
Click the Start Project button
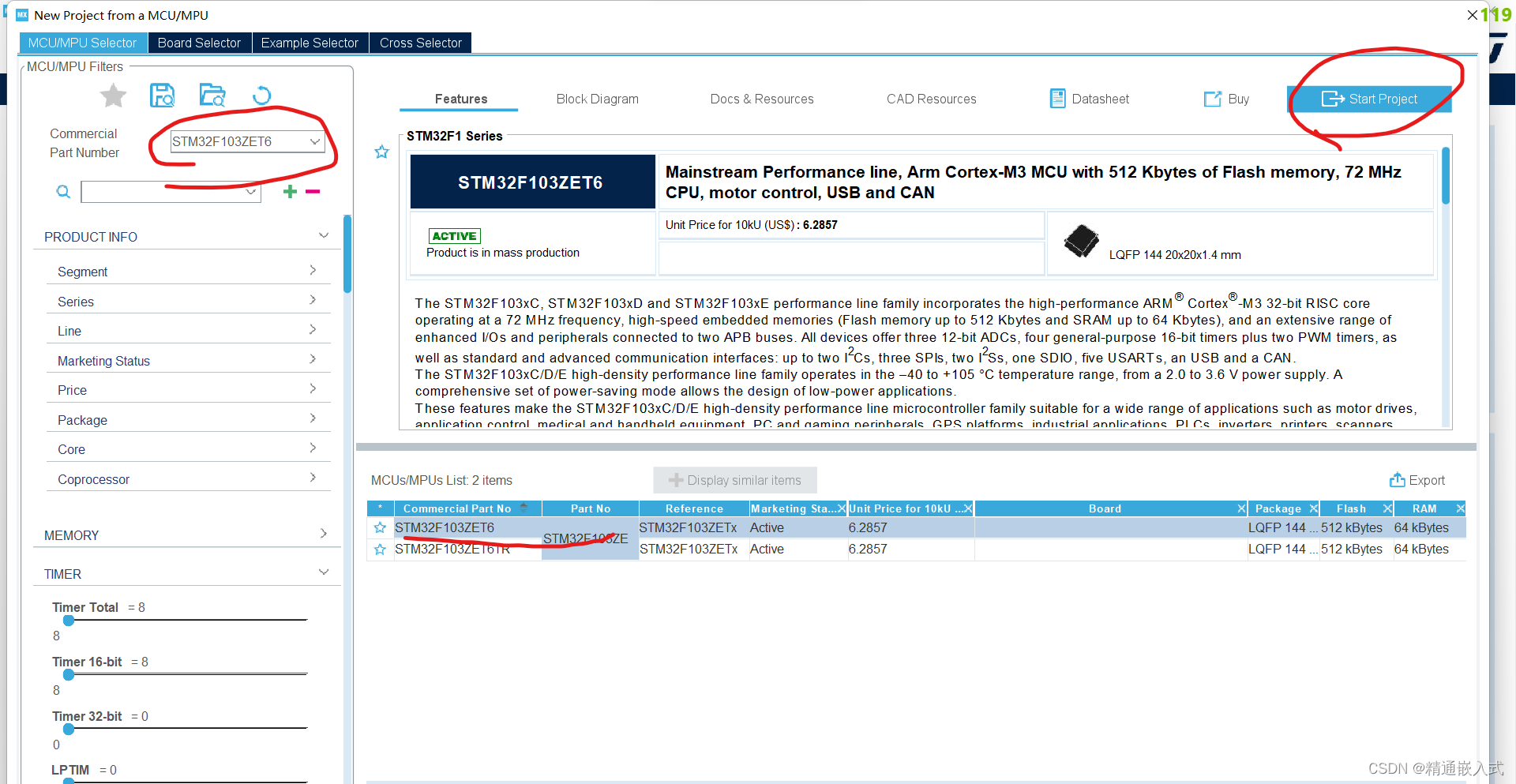point(1370,99)
